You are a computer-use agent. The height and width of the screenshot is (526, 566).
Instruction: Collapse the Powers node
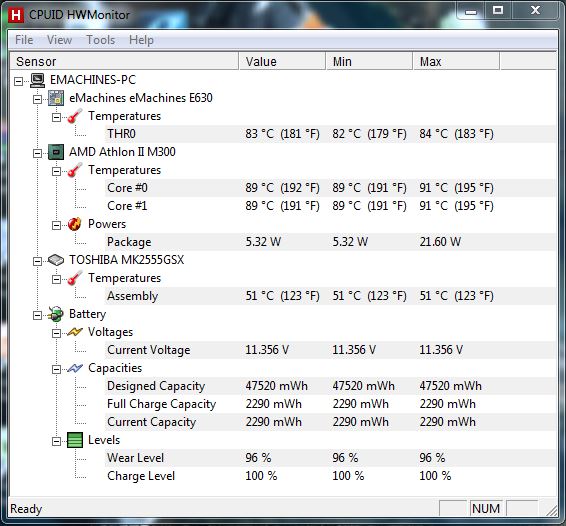pos(56,225)
